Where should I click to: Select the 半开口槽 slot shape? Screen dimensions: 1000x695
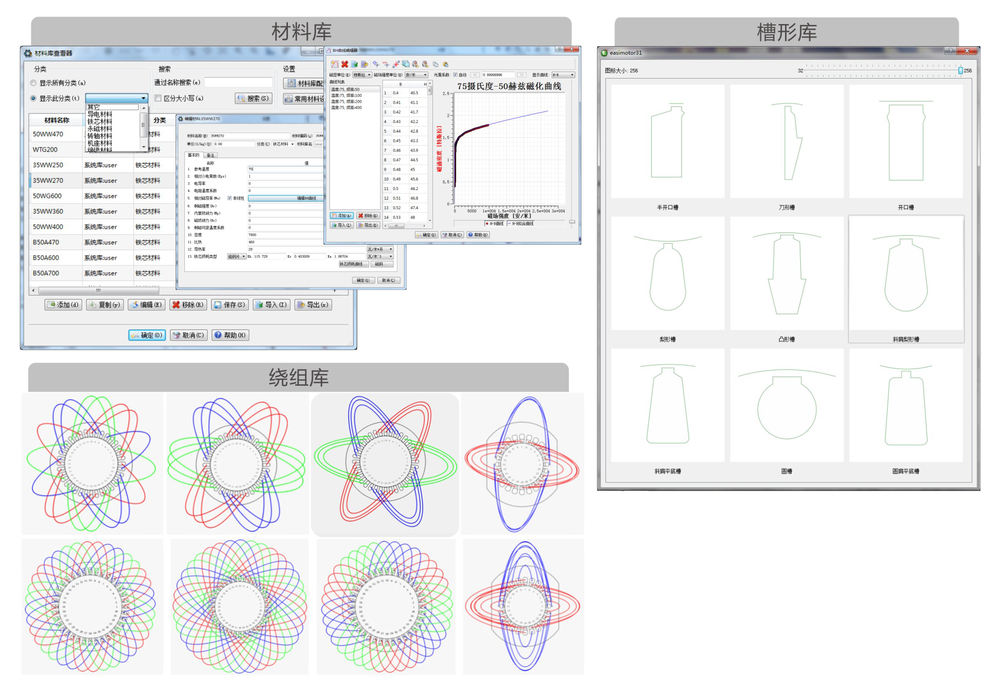667,146
